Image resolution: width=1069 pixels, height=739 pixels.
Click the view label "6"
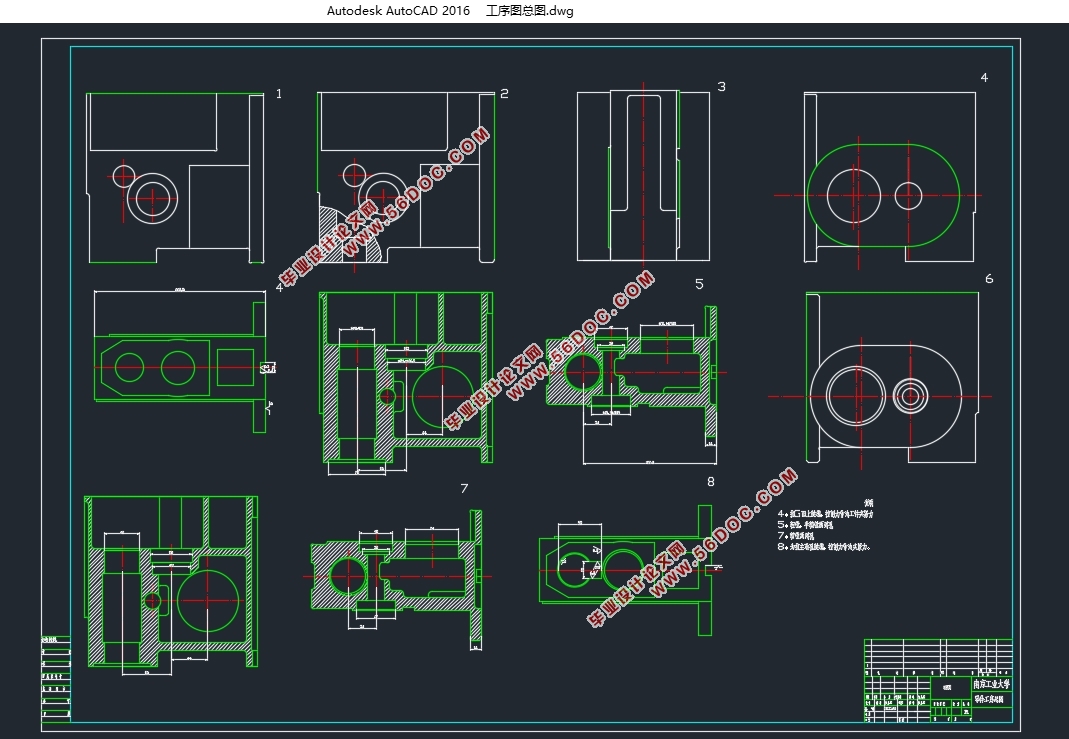click(x=989, y=279)
